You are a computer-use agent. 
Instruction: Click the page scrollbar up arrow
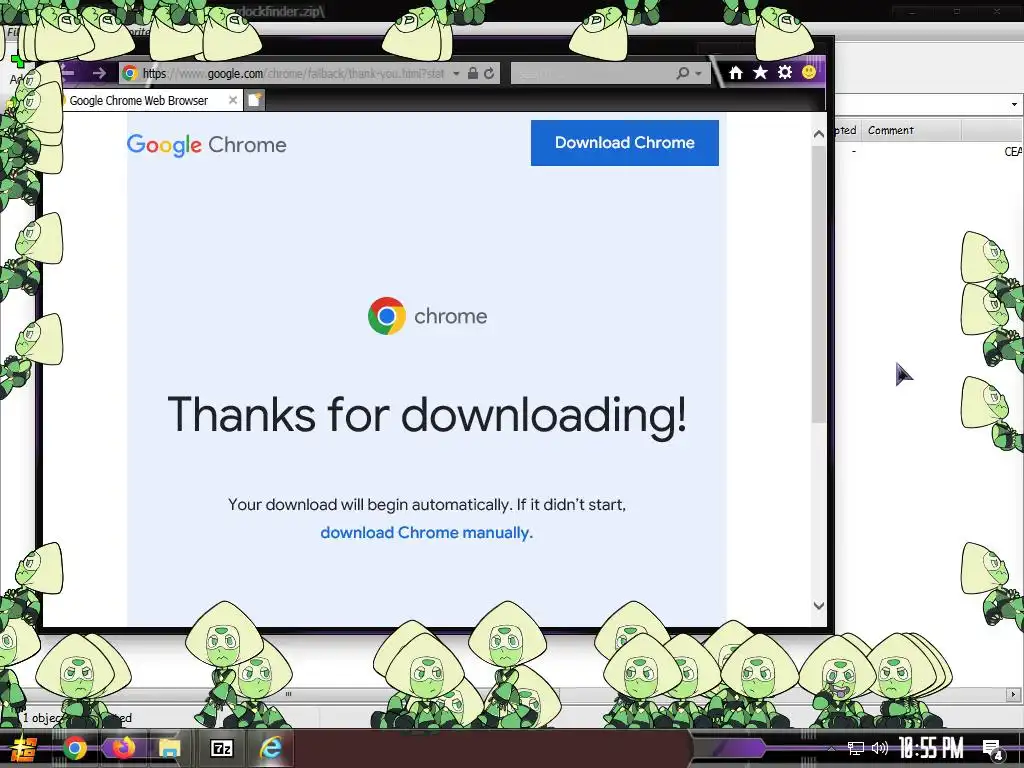point(819,134)
